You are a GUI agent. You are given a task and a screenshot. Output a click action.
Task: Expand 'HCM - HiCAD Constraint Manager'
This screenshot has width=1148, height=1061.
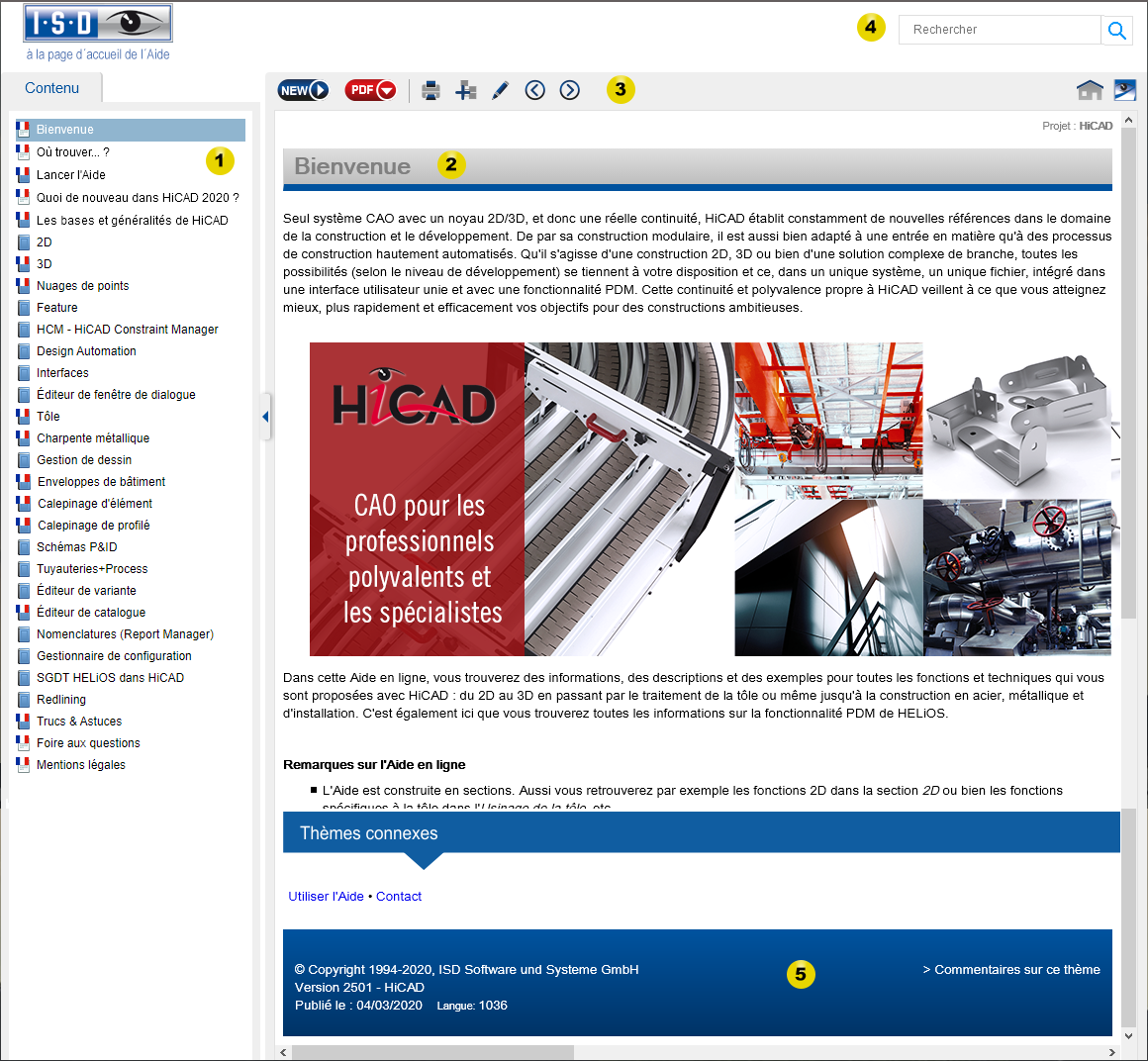pos(128,330)
